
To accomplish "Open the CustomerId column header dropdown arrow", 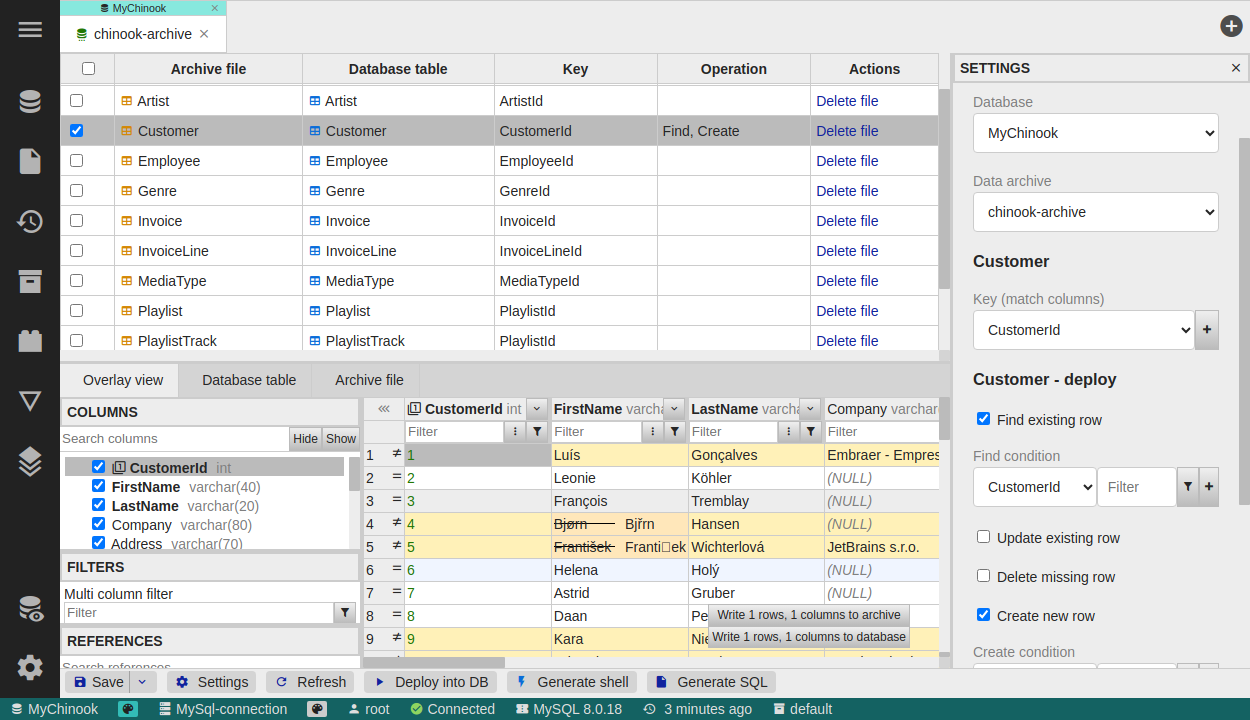I will tap(537, 409).
